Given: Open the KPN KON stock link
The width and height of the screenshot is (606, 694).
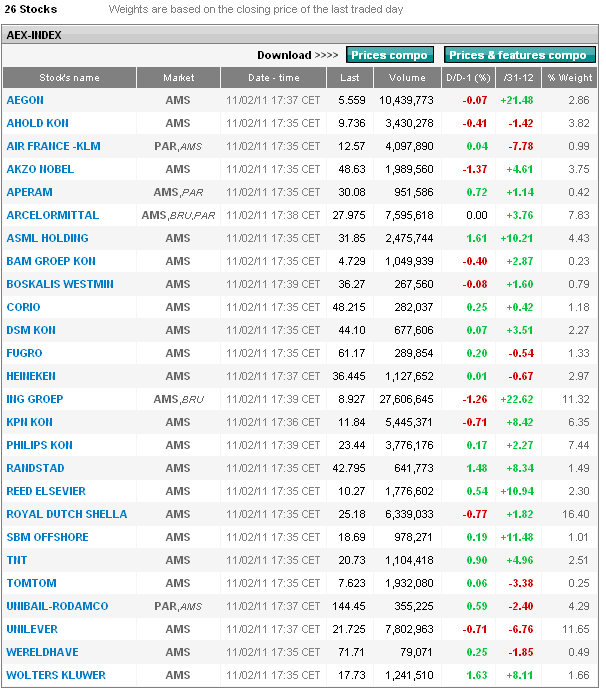Looking at the screenshot, I should tap(30, 423).
